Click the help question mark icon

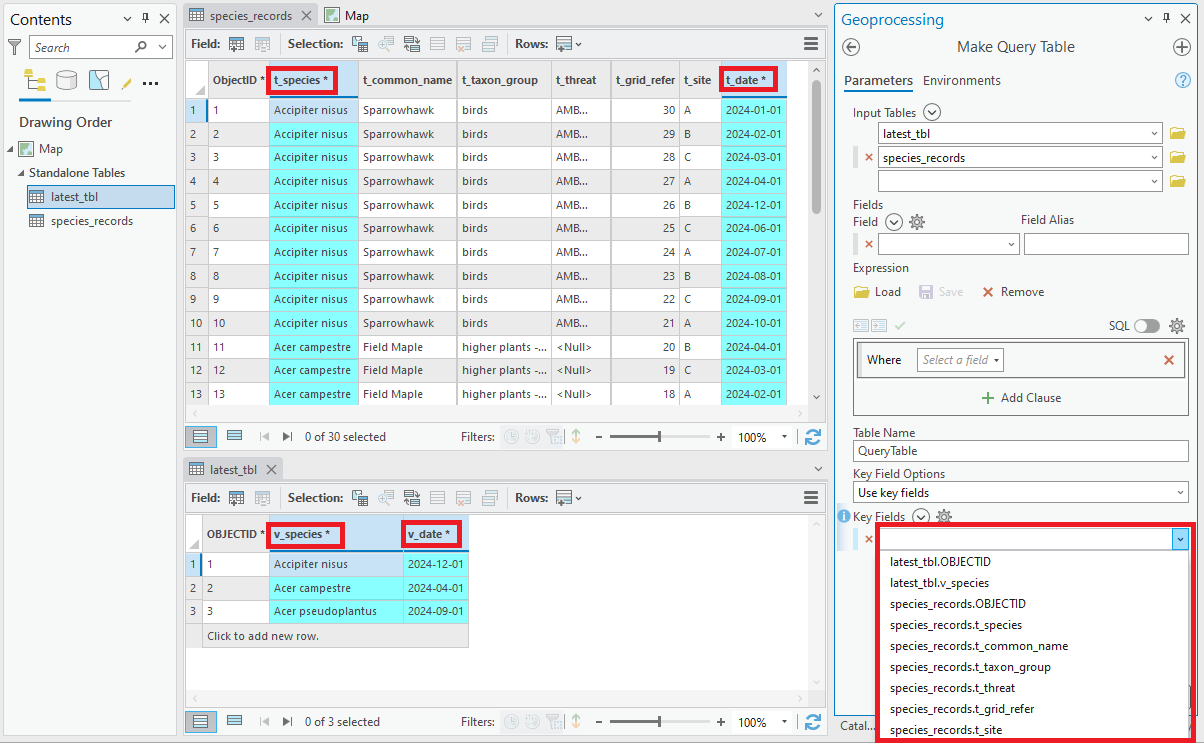pyautogui.click(x=1182, y=81)
